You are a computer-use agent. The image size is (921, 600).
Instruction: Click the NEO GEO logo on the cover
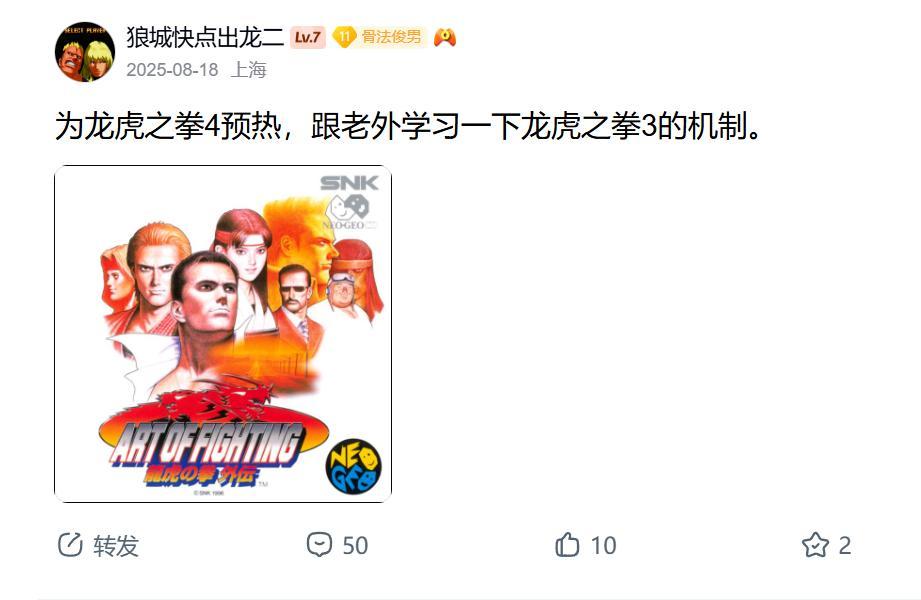click(x=354, y=466)
